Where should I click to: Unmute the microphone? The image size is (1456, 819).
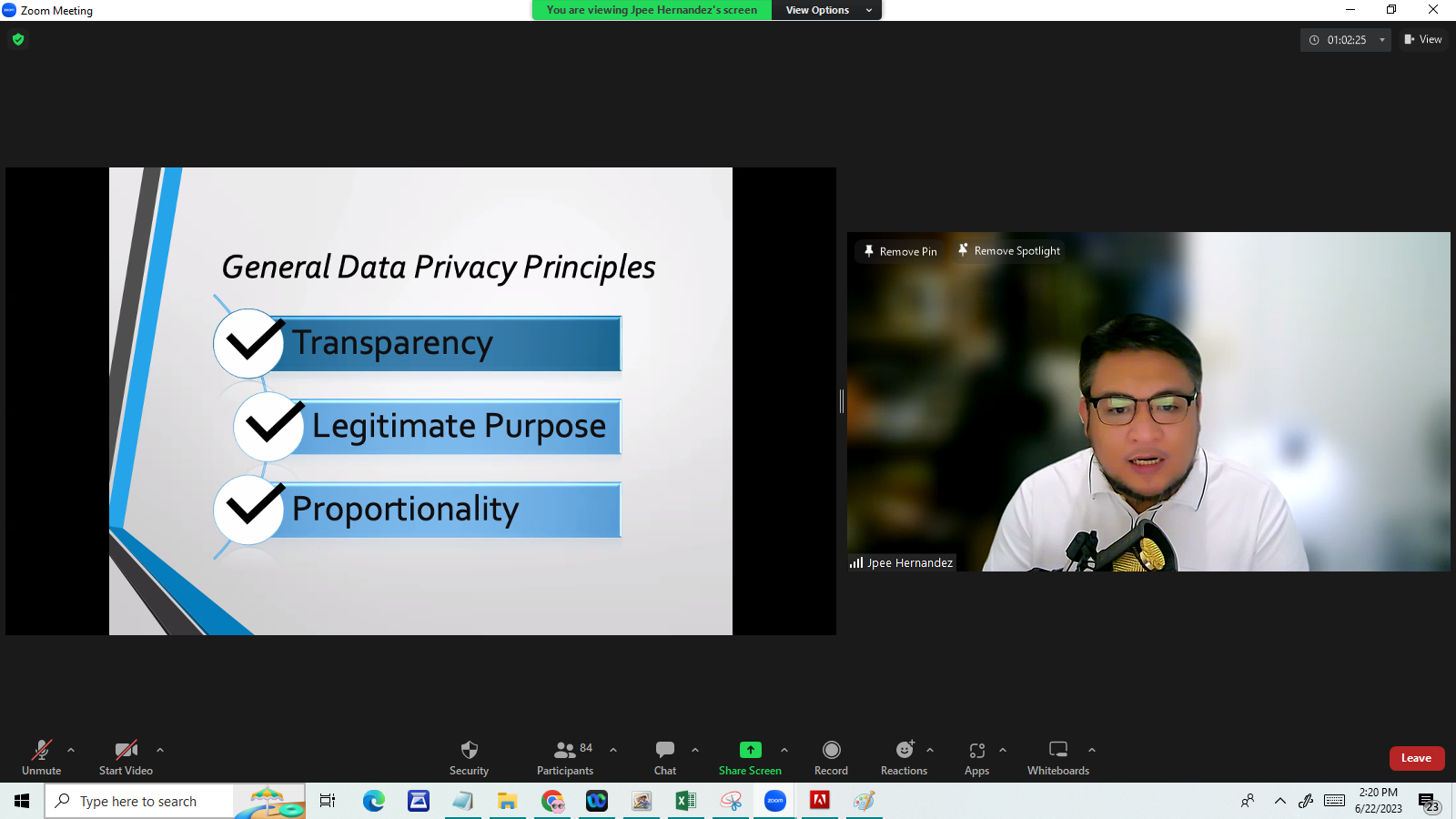42,757
